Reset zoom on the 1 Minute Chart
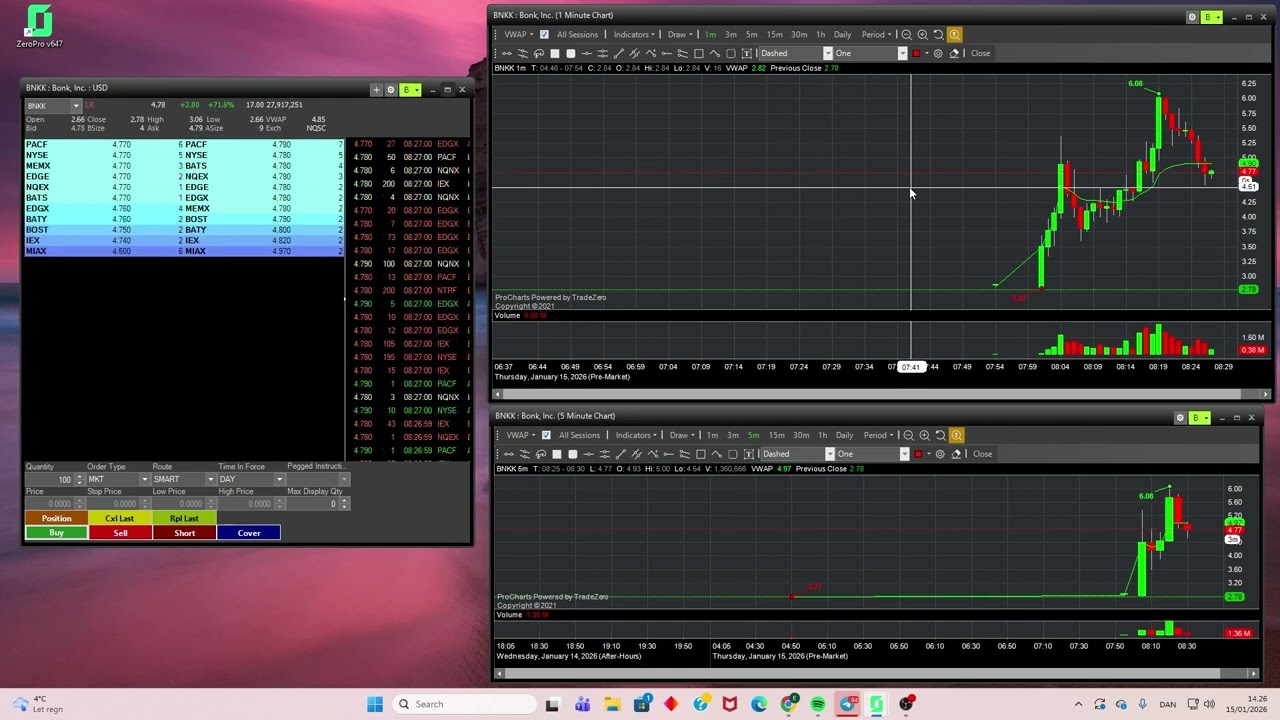Screen dimensions: 1280x720 (x=938, y=35)
